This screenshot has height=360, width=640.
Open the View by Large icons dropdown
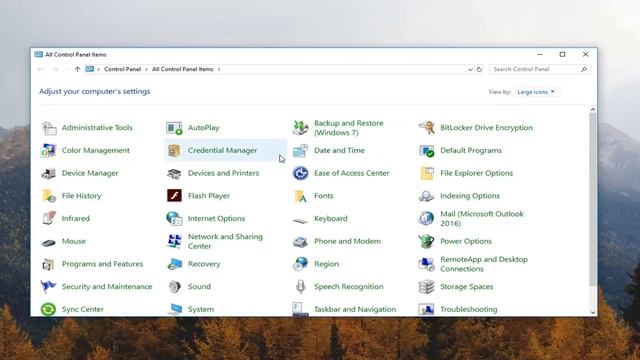point(536,92)
